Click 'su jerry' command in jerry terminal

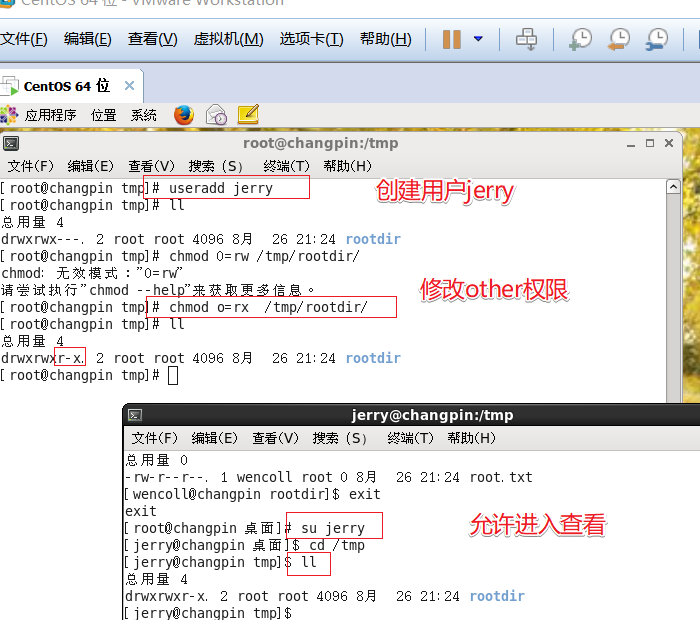[333, 528]
